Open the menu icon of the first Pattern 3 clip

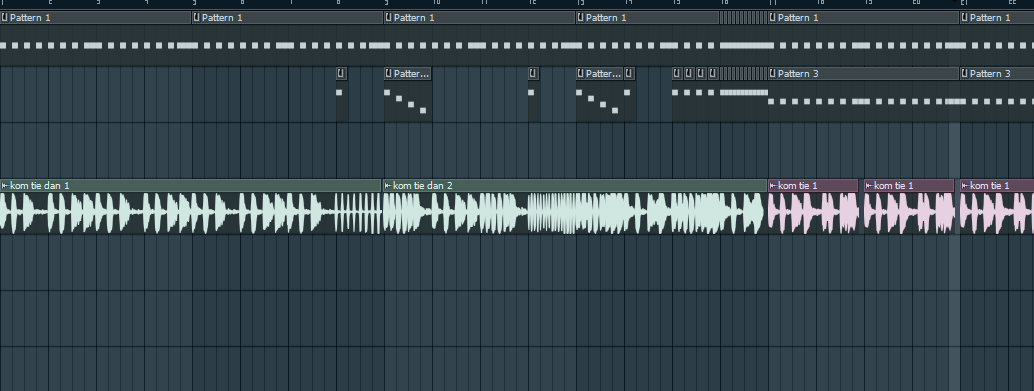(773, 74)
